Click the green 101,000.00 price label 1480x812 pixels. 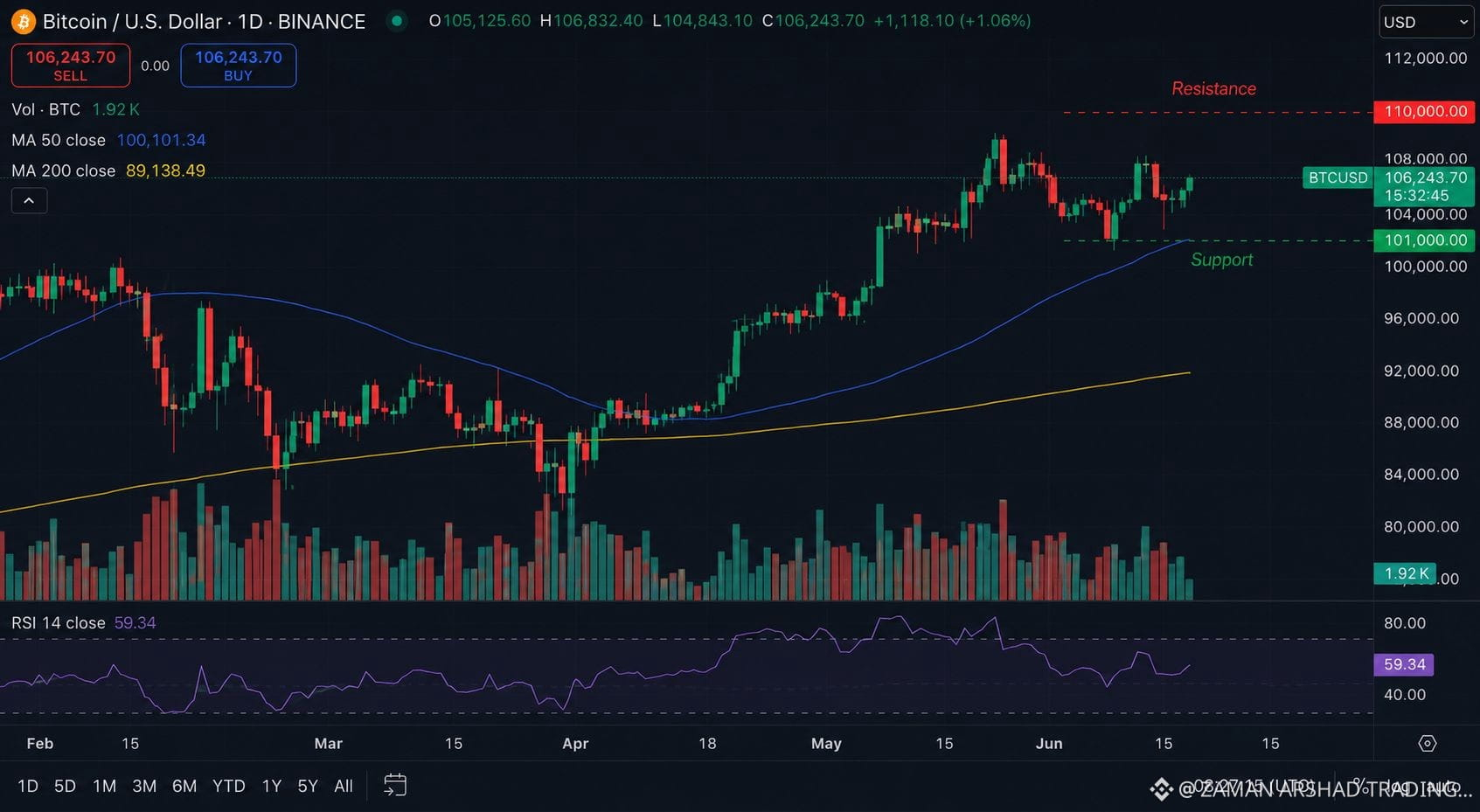(x=1425, y=240)
